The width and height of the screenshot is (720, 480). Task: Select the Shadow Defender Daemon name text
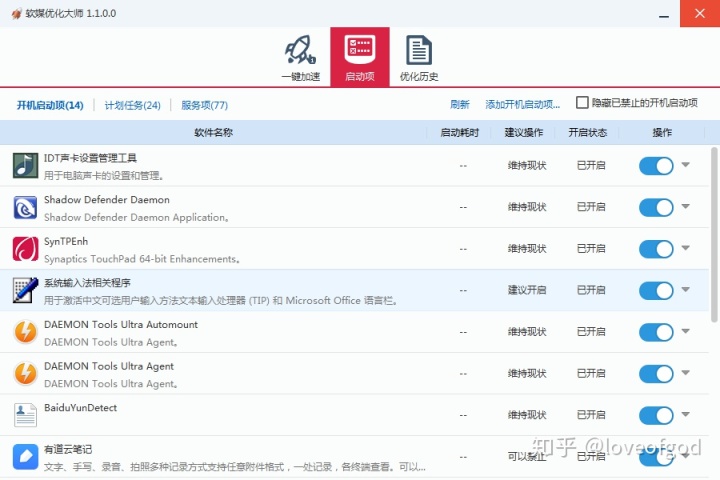coord(107,200)
